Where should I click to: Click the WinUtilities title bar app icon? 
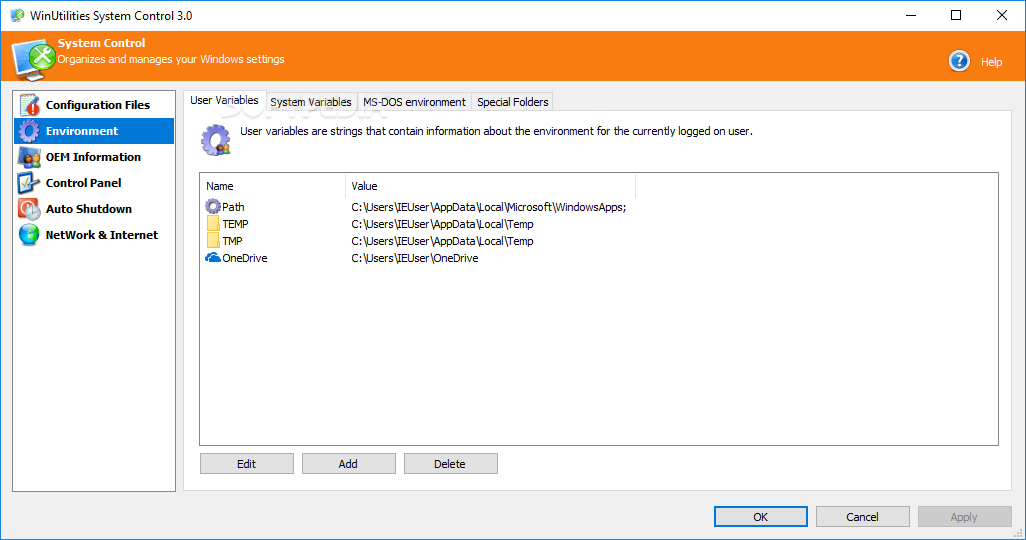tap(17, 15)
